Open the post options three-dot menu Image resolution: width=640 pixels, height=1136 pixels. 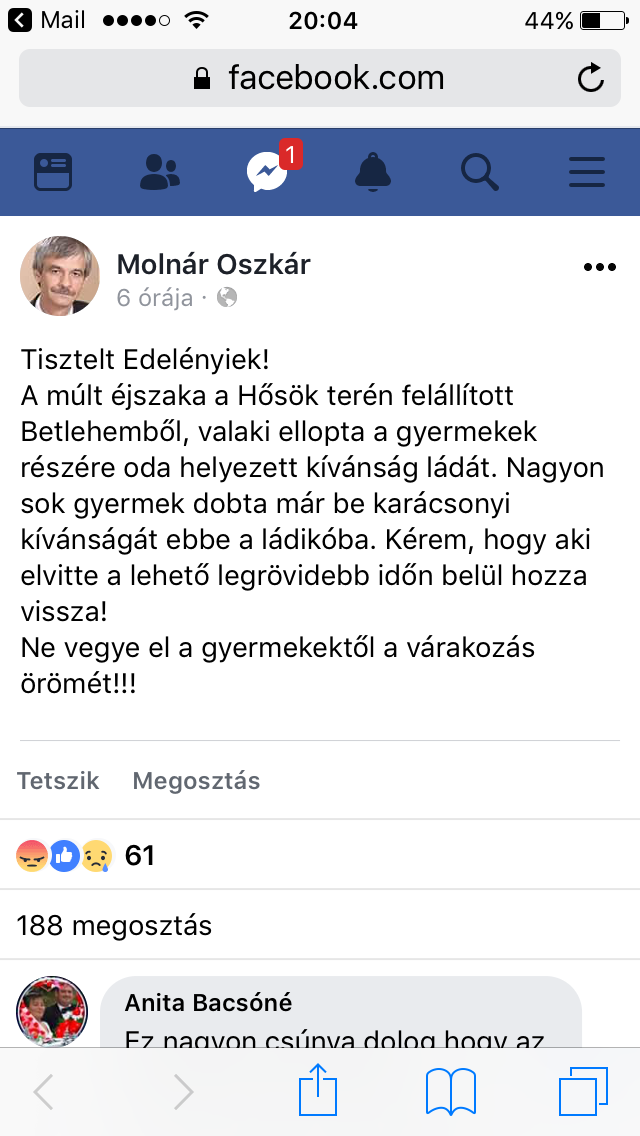click(x=599, y=267)
